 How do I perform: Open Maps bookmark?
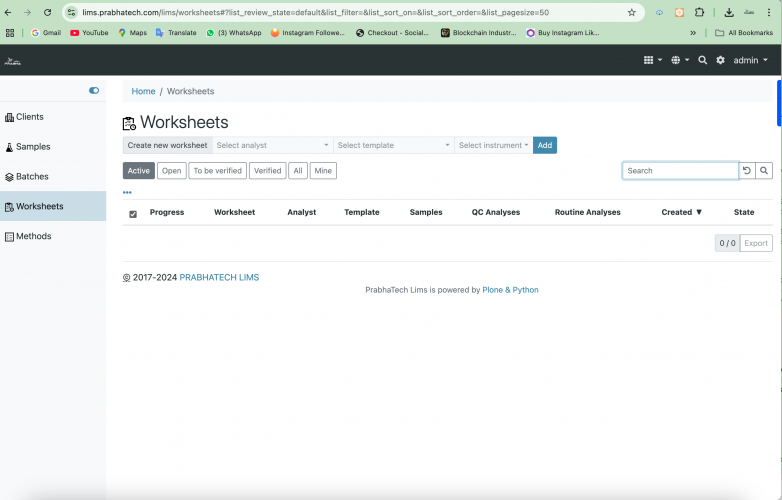point(133,33)
